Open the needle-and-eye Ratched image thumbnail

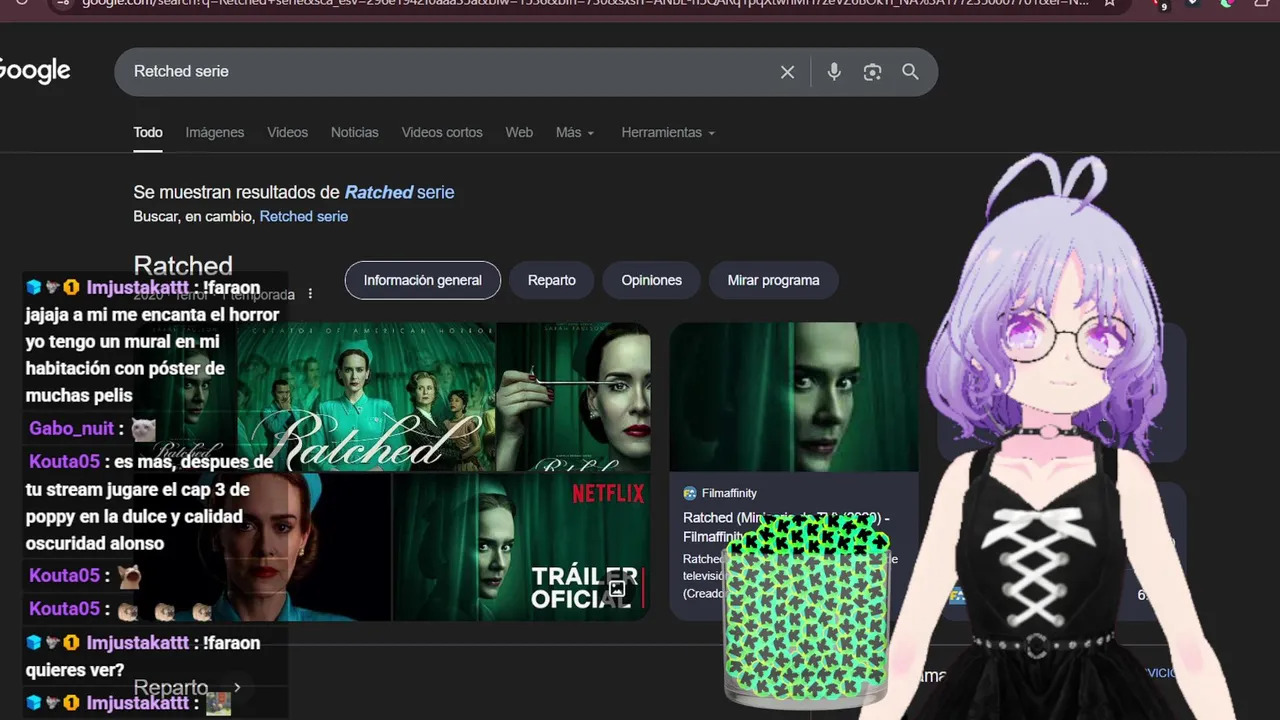pyautogui.click(x=573, y=396)
